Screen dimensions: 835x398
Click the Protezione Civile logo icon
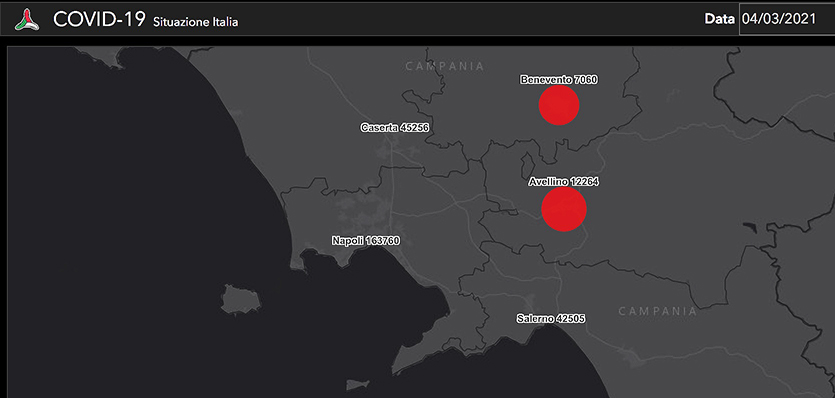coord(27,20)
